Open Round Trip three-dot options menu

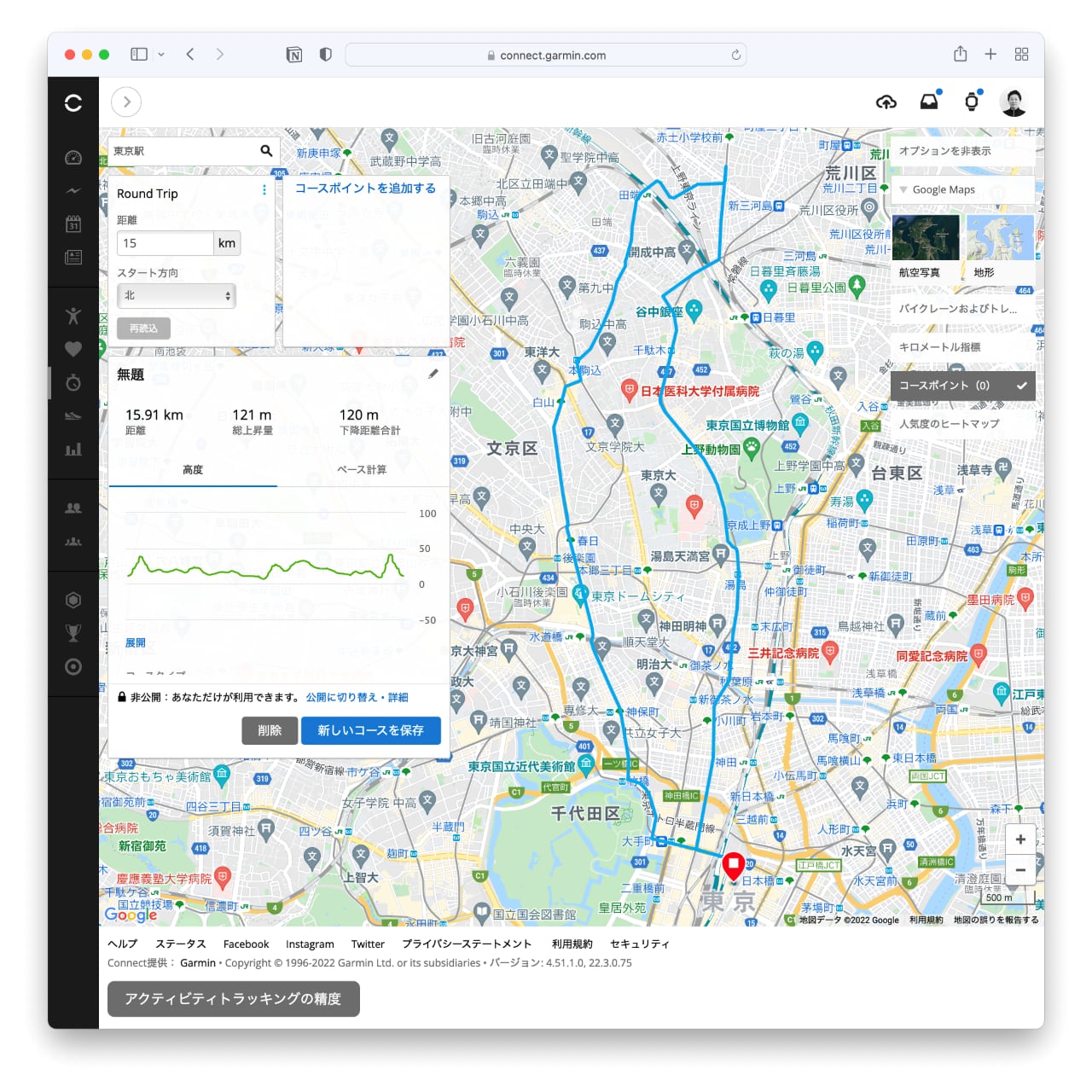[x=264, y=190]
